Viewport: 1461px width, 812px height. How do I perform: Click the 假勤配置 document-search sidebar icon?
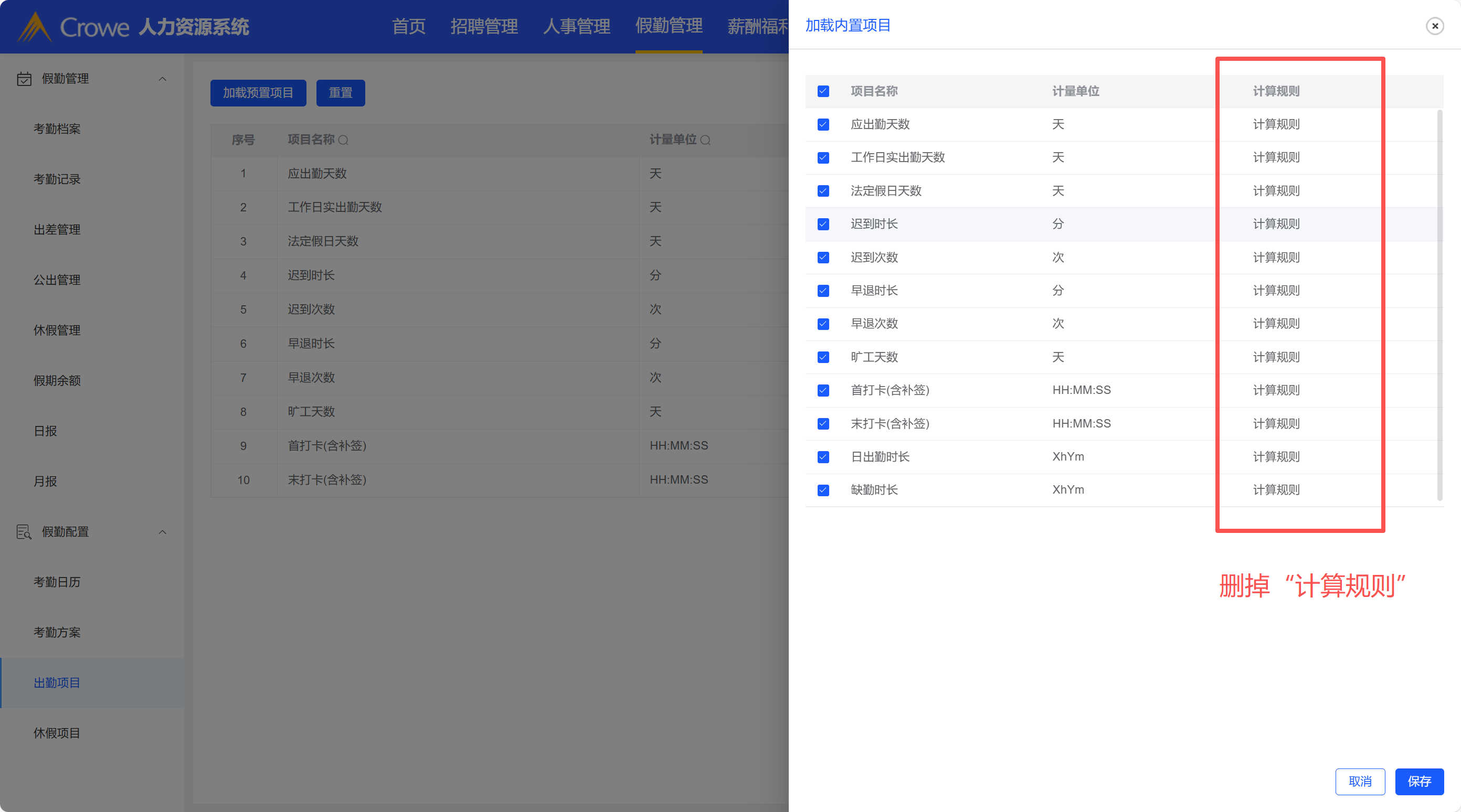click(24, 532)
